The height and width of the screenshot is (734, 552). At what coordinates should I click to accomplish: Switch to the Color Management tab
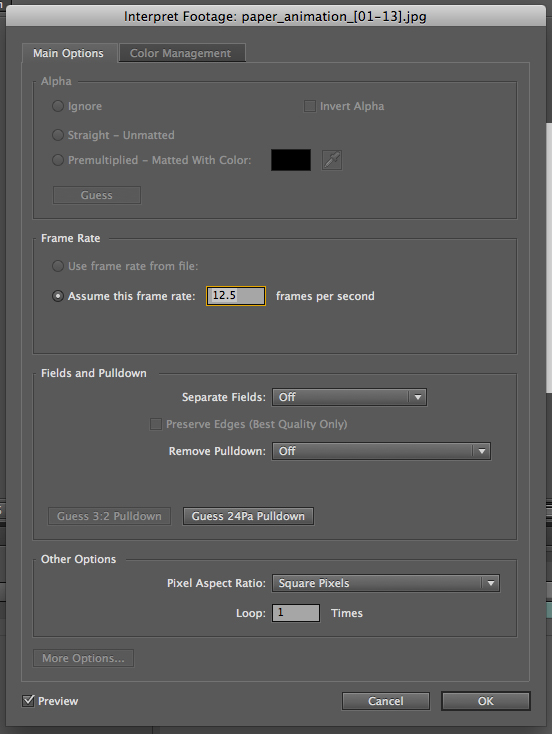point(182,53)
